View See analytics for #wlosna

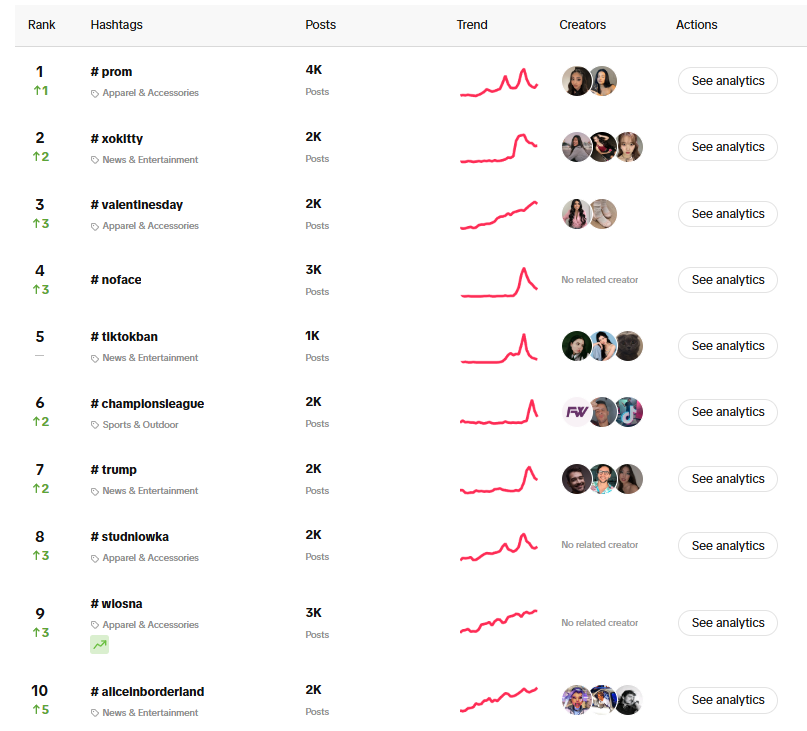(x=727, y=623)
